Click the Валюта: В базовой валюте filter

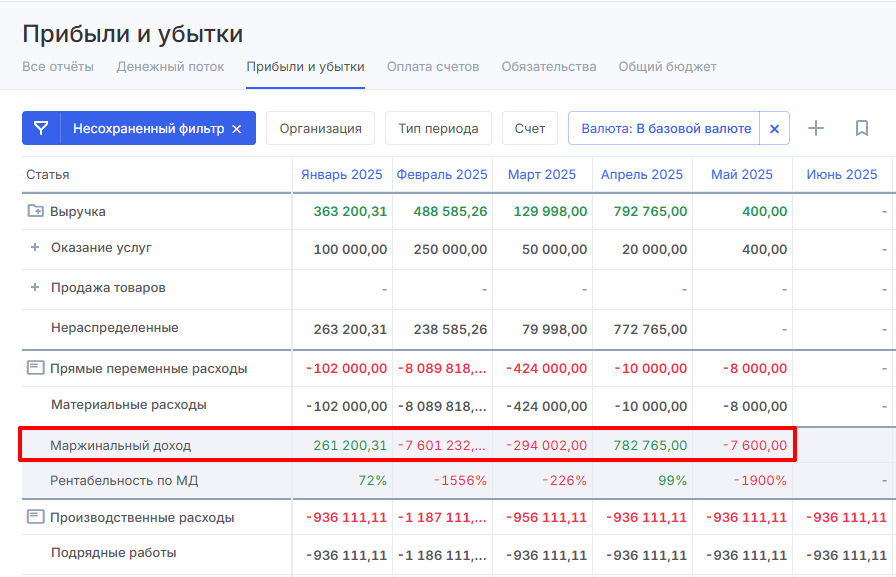click(666, 129)
